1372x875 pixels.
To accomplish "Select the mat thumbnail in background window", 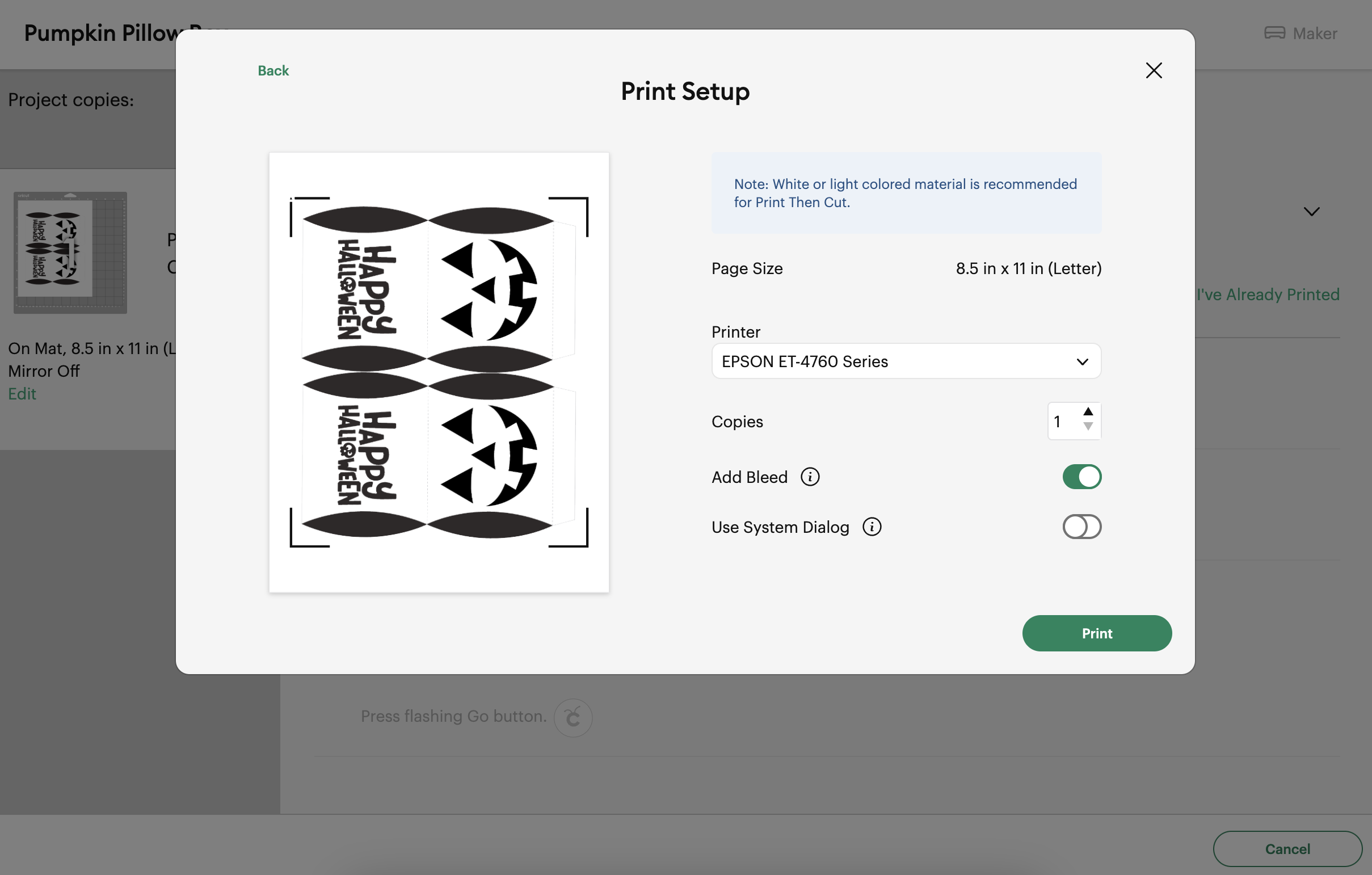I will click(70, 253).
